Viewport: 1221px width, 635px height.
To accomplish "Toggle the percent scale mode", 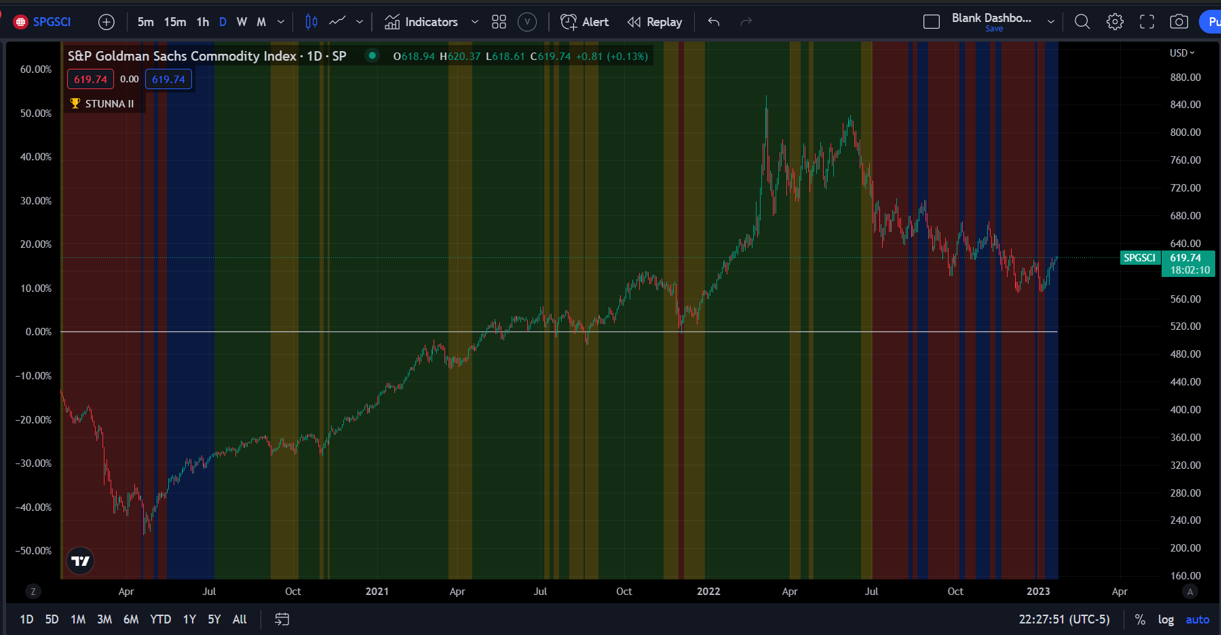I will 1140,620.
